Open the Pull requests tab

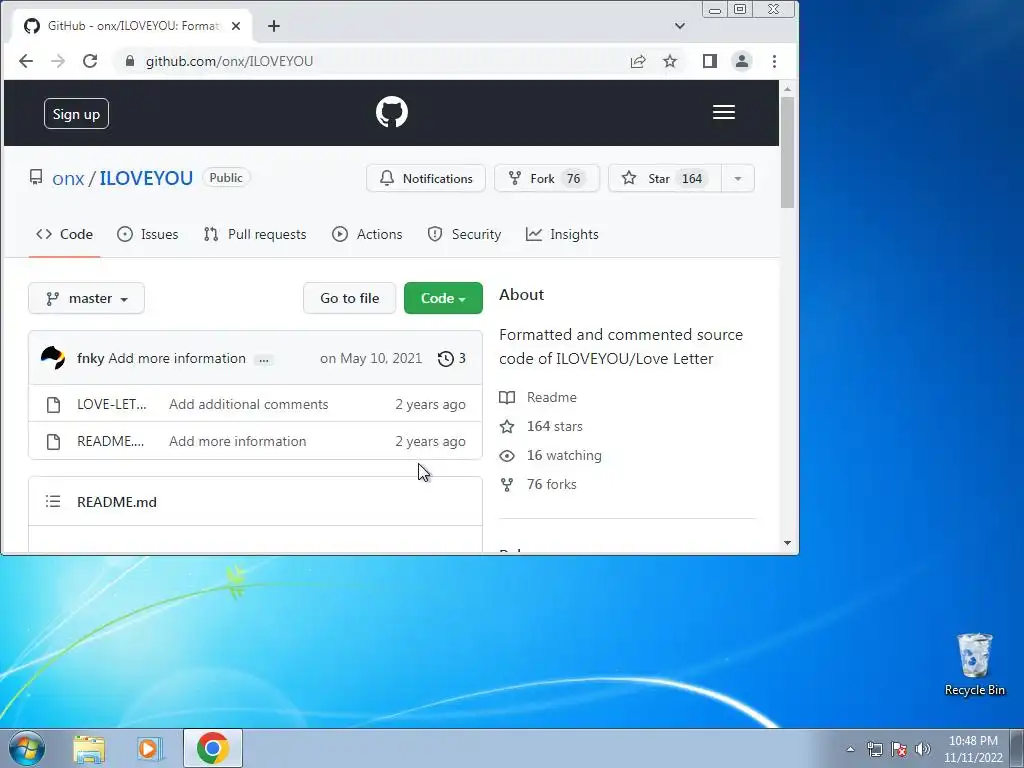255,234
